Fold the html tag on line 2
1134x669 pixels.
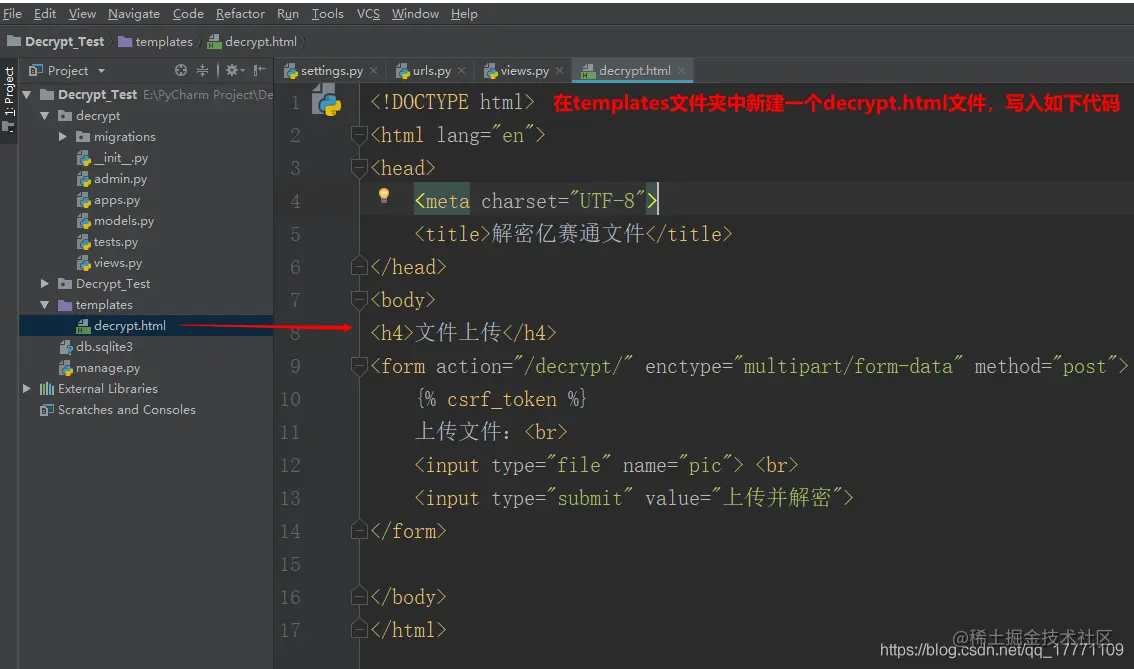(x=359, y=135)
